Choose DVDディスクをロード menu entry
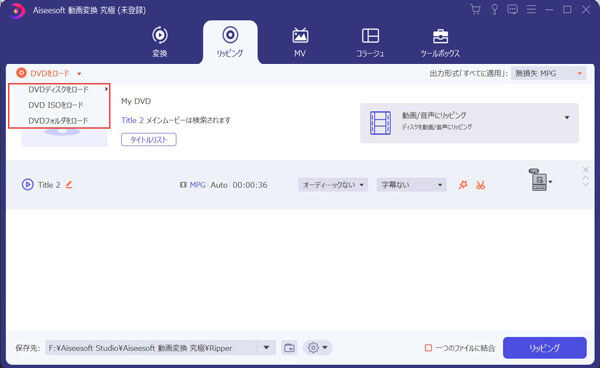Screen dimensions: 600x368 point(59,90)
